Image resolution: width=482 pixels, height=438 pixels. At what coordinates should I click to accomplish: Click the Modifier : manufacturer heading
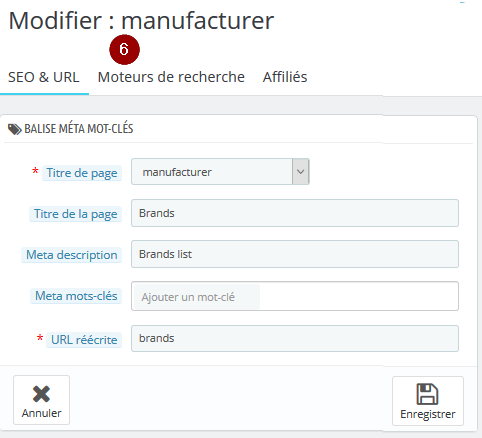[141, 21]
